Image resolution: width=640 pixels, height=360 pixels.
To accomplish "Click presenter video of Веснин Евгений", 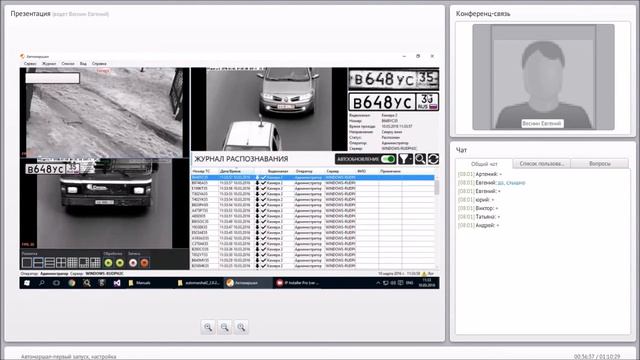I will (543, 77).
